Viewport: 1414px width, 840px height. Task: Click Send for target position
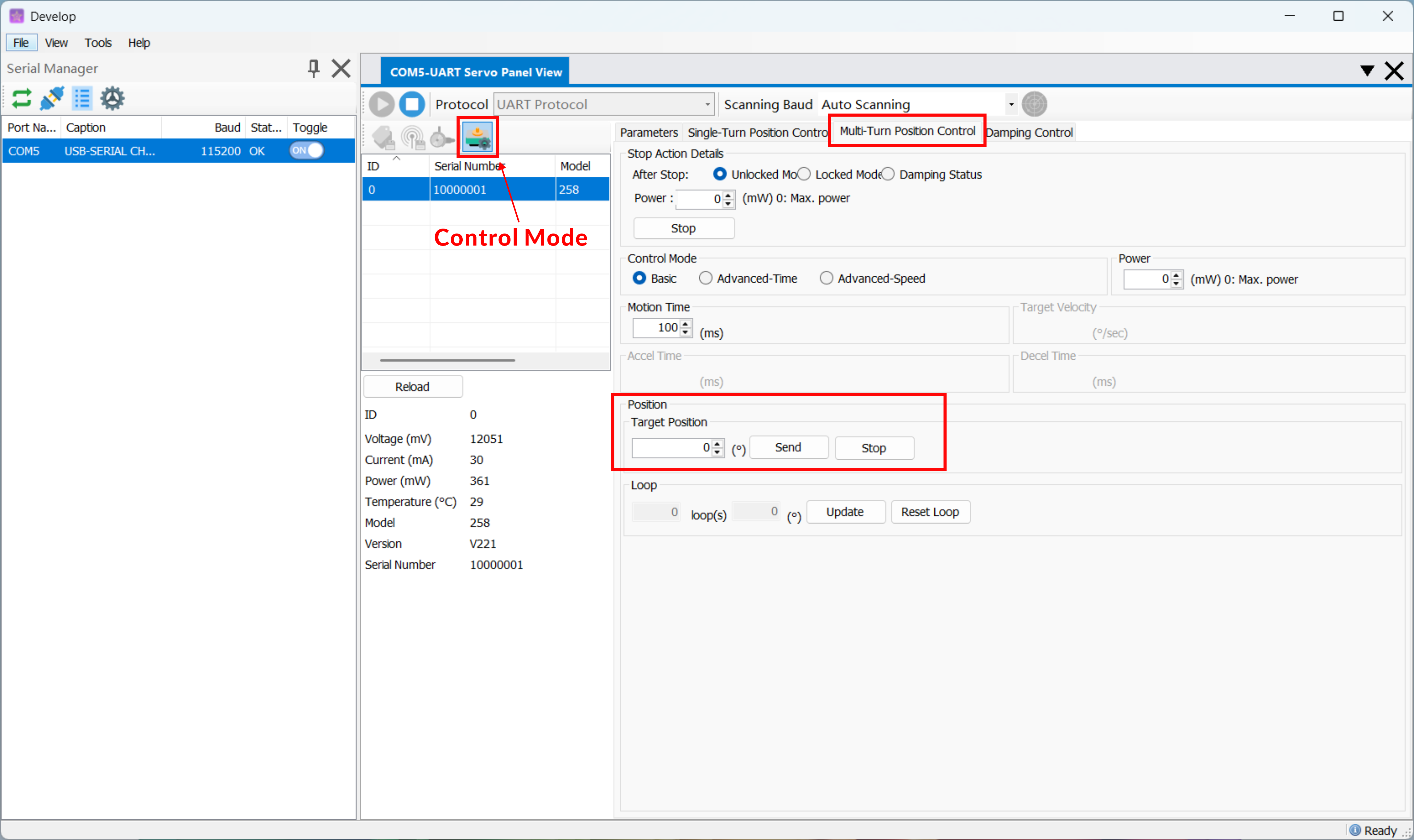788,447
